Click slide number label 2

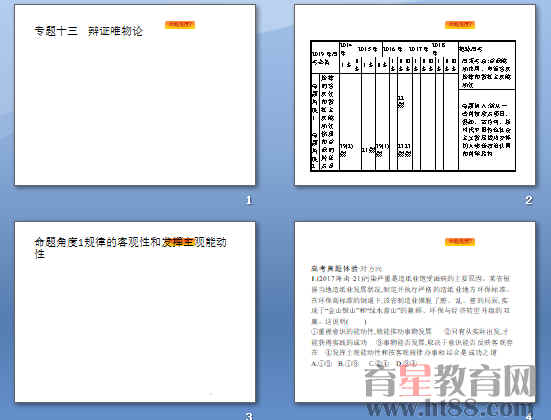[x=529, y=200]
